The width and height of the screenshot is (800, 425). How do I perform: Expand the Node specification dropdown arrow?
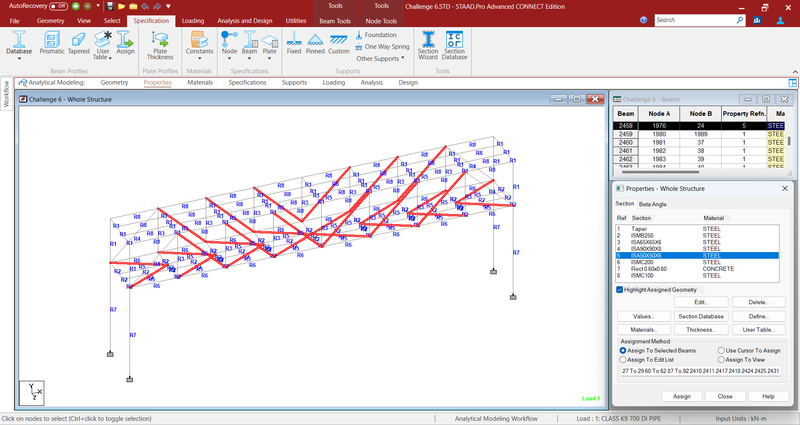[229, 59]
